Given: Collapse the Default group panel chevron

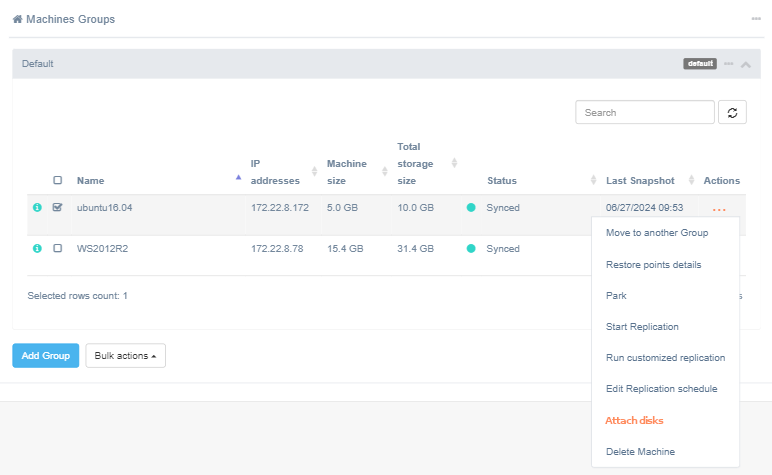Looking at the screenshot, I should 746,64.
